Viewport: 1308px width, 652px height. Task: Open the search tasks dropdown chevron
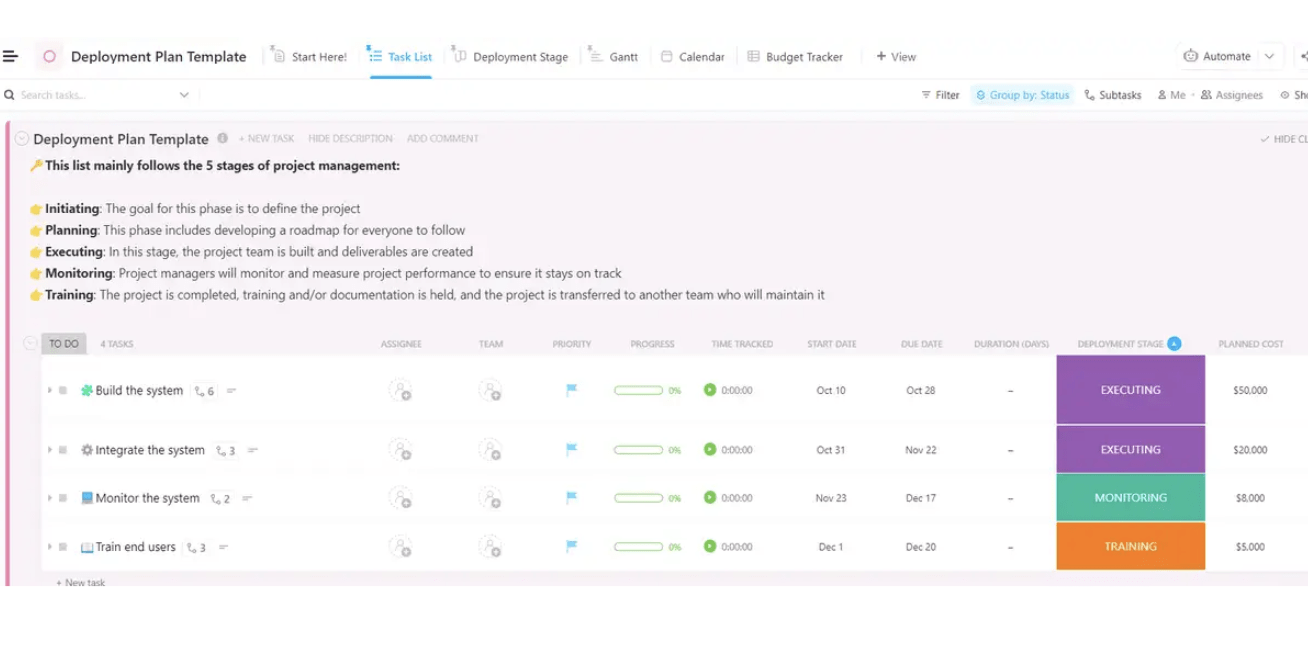pos(184,95)
